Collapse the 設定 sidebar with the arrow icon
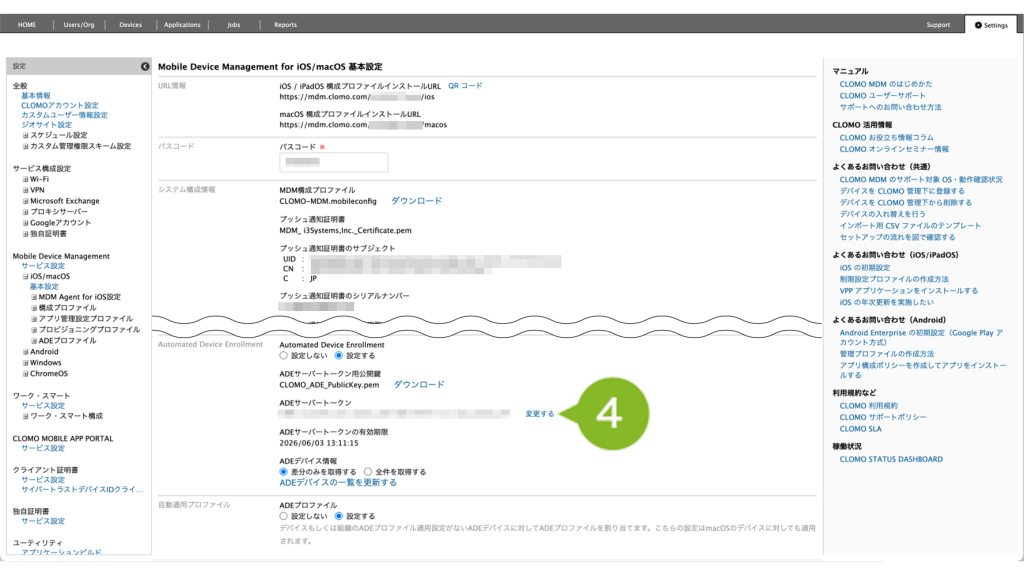Viewport: 1024px width, 576px height. (x=144, y=66)
